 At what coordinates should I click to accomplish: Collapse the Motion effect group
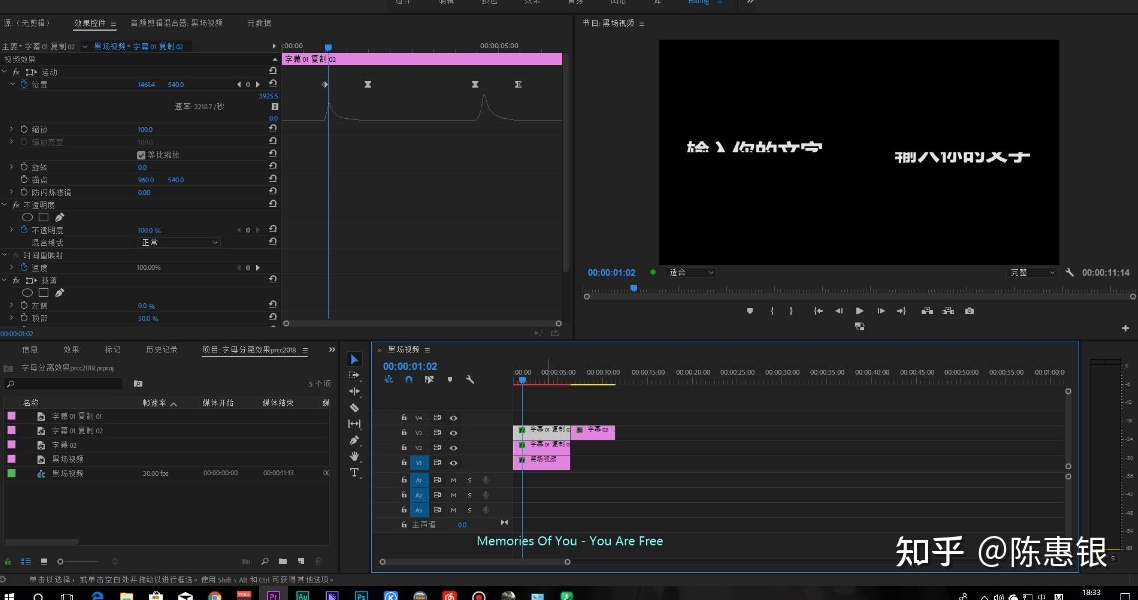pos(4,72)
